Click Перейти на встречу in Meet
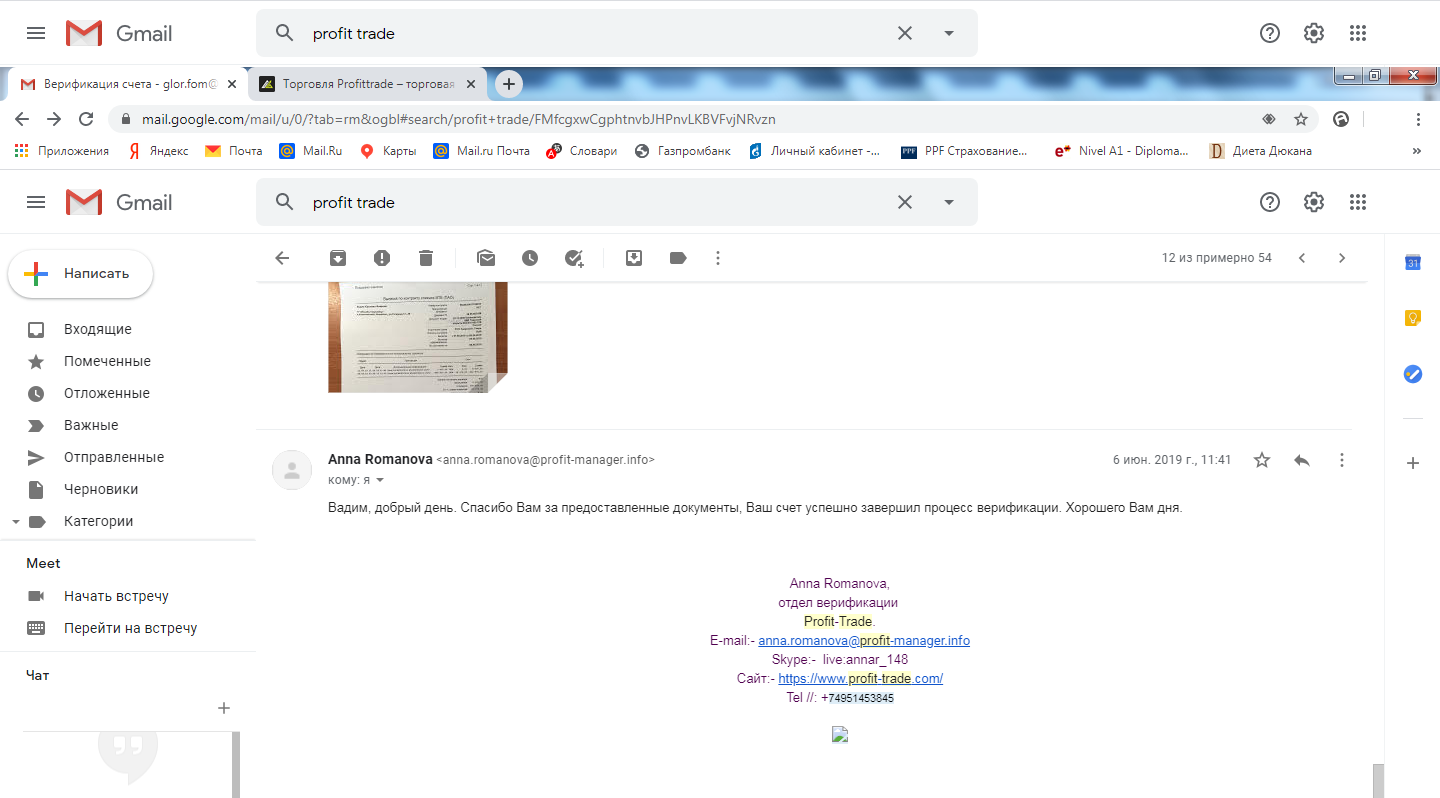 tap(128, 628)
